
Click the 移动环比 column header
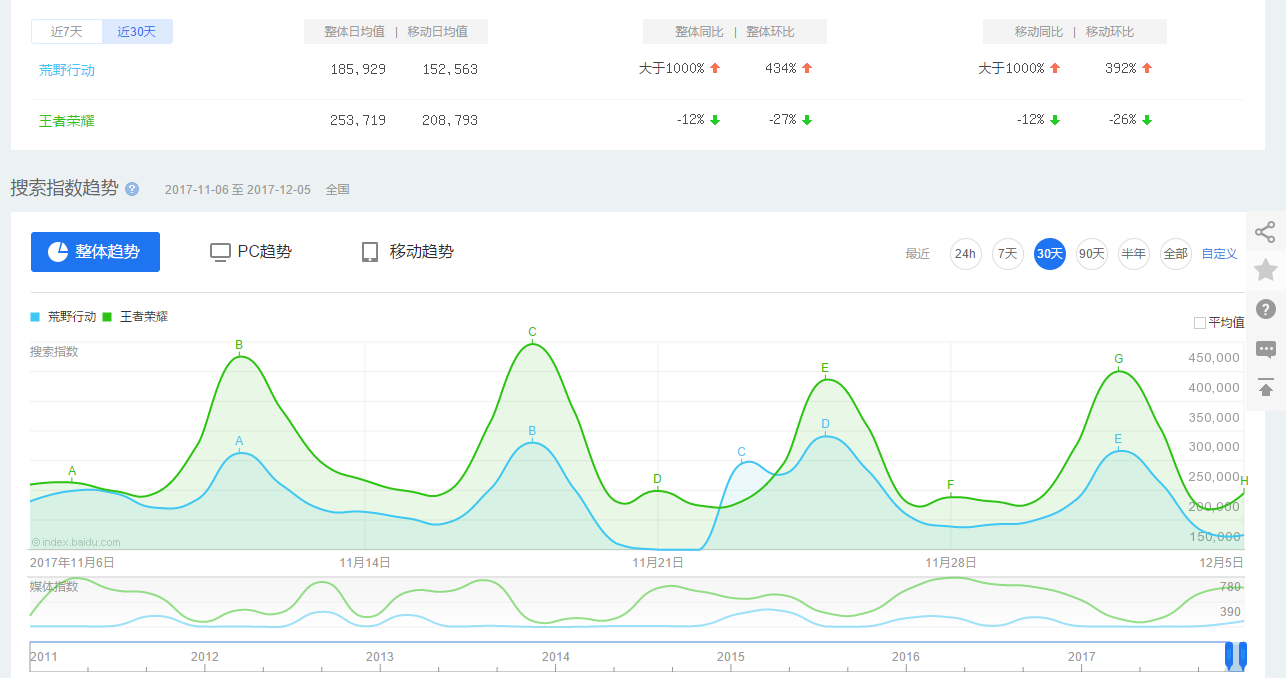1110,32
